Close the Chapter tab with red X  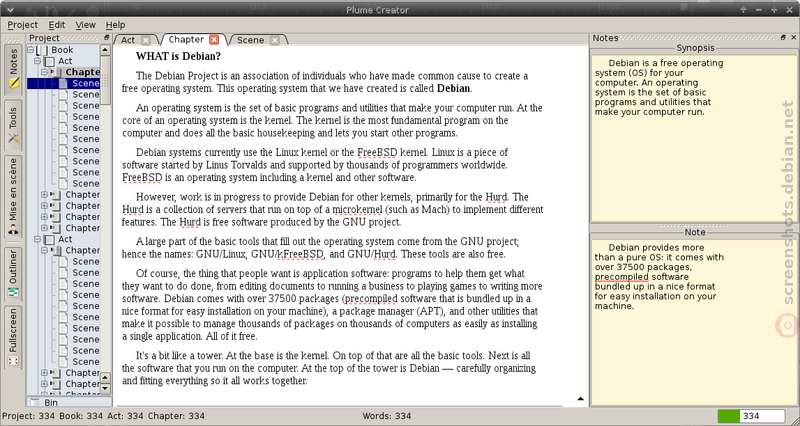pyautogui.click(x=214, y=40)
